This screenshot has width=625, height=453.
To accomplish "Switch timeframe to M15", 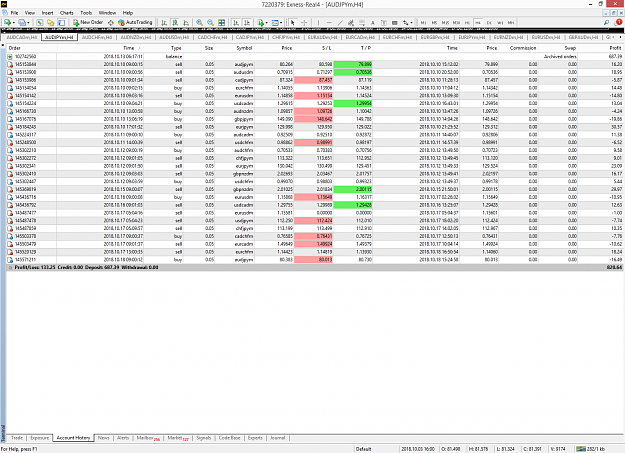I will pos(445,23).
